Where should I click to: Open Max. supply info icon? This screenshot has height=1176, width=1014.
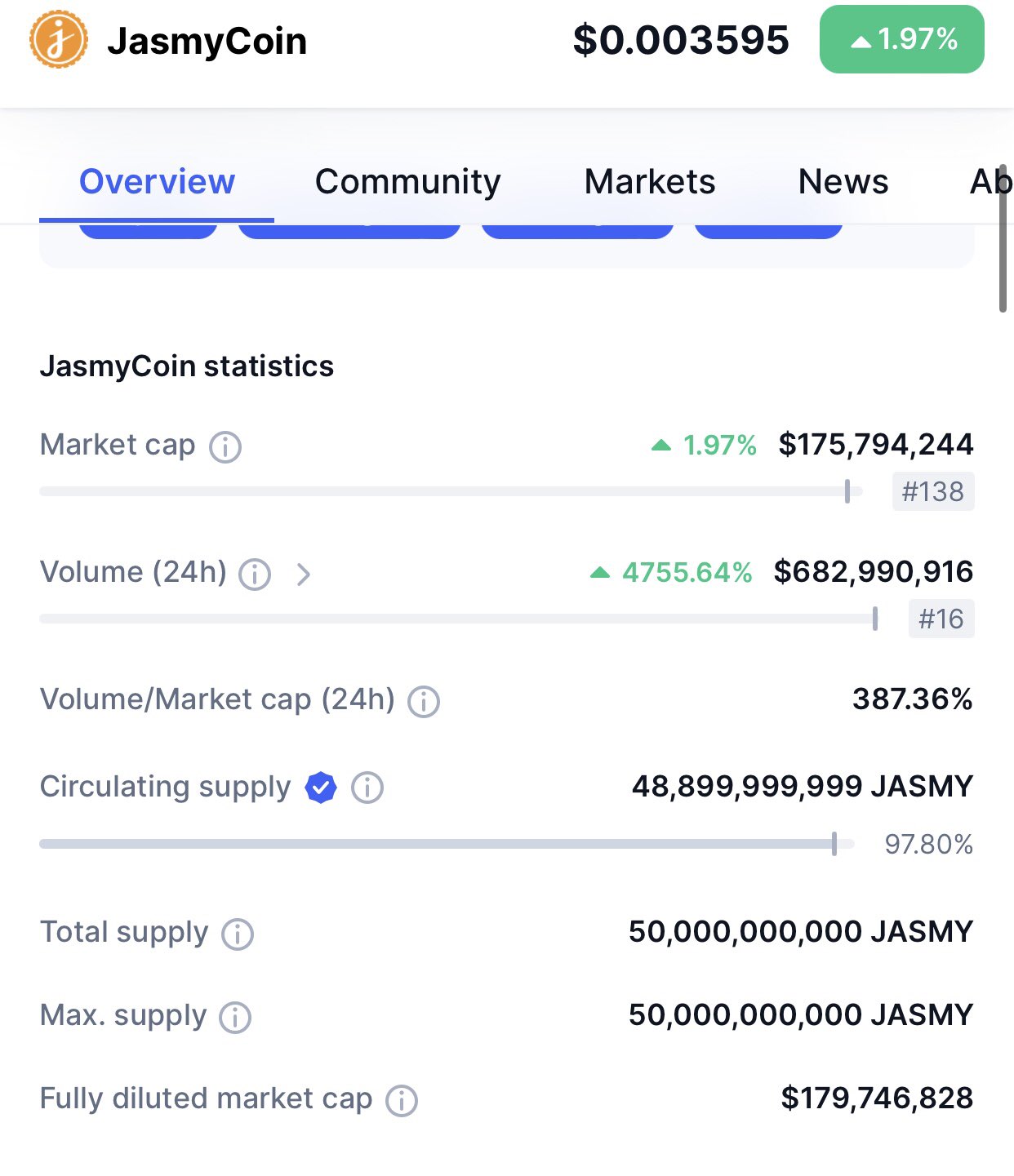point(235,1017)
